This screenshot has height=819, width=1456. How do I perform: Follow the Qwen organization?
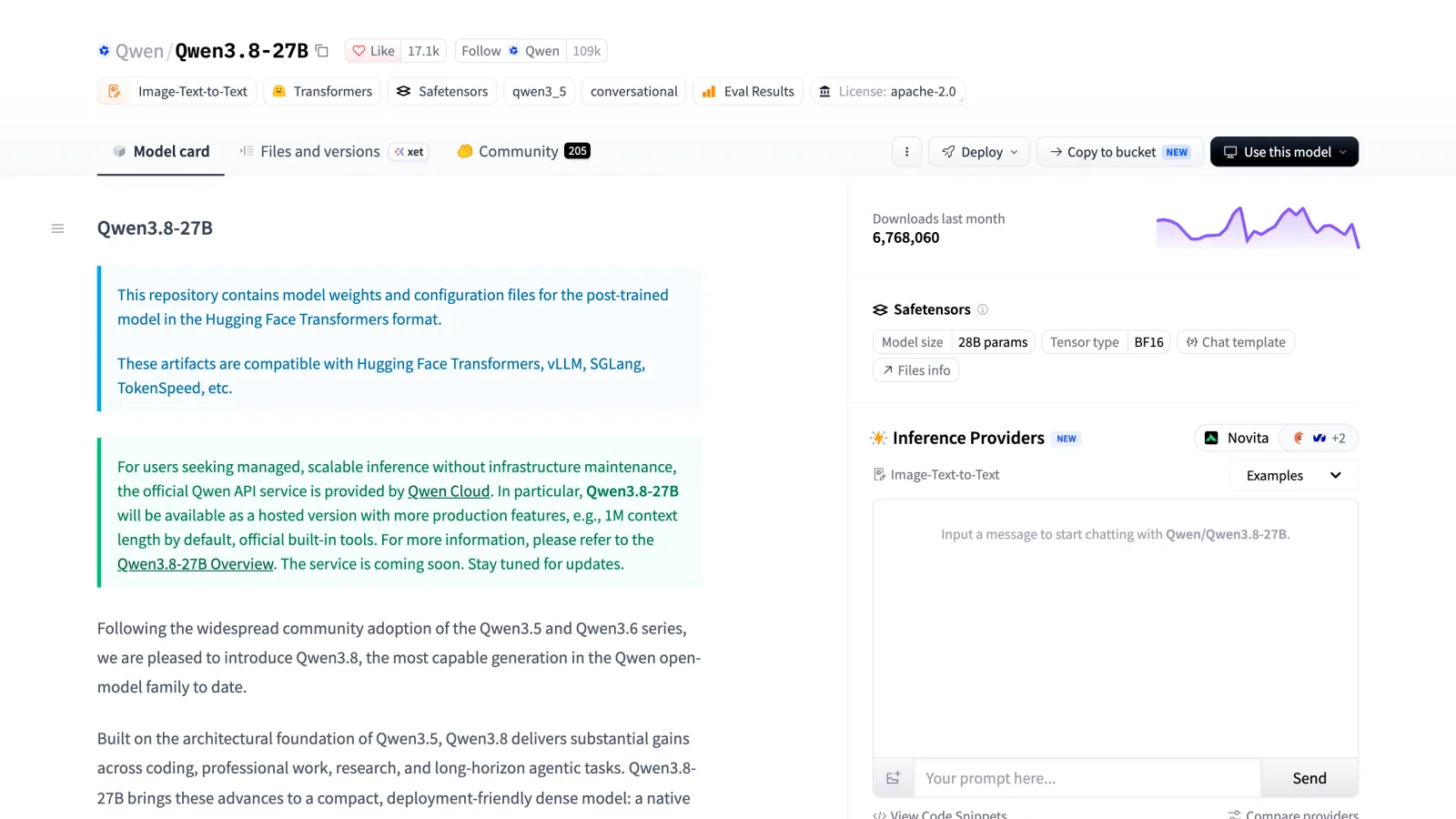coord(511,51)
